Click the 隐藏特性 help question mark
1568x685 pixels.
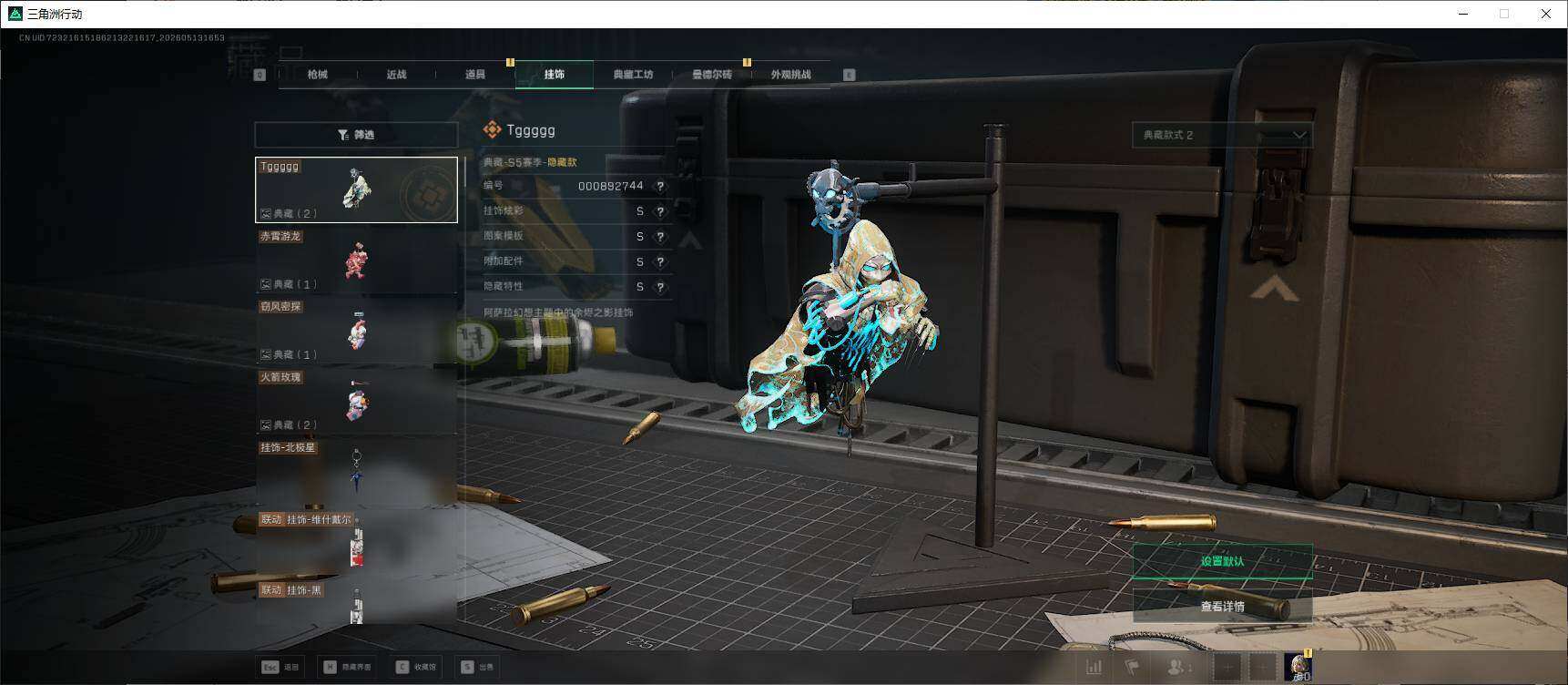point(660,287)
